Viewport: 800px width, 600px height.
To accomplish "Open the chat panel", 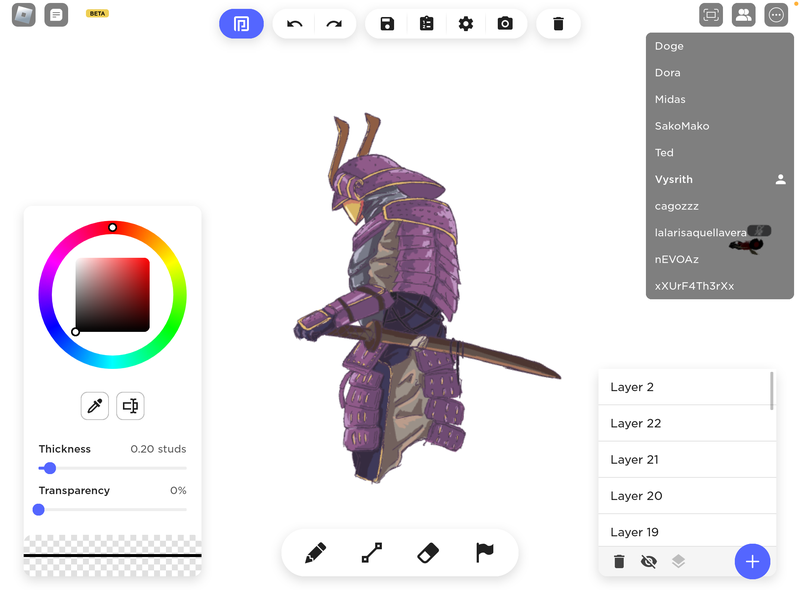I will pos(56,15).
